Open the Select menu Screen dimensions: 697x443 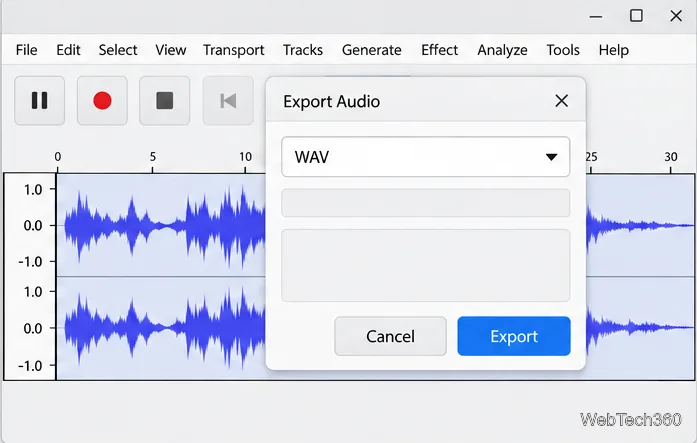[118, 50]
